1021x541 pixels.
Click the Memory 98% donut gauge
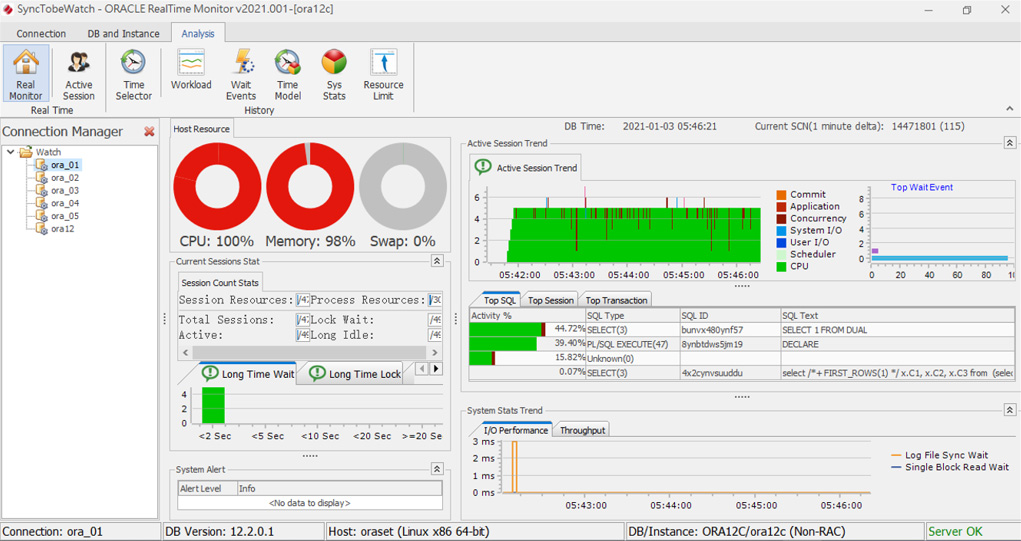(310, 187)
